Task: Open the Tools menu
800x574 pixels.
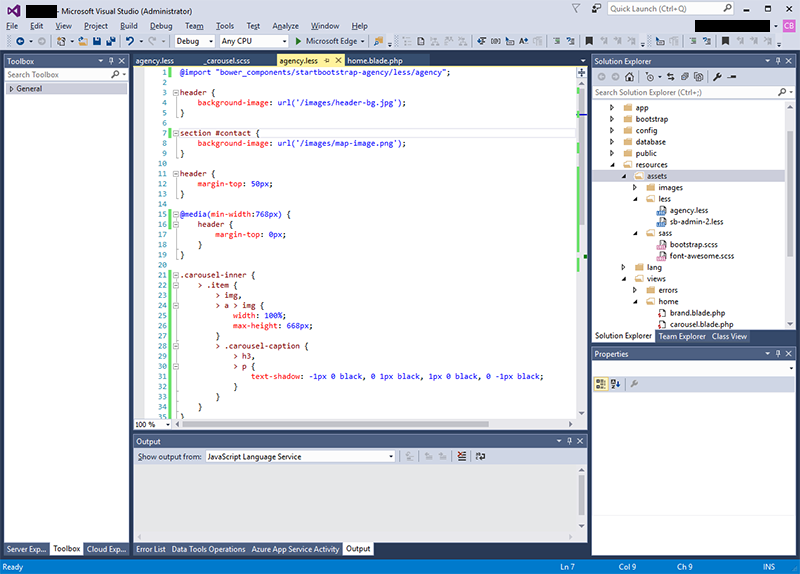Action: [x=224, y=26]
